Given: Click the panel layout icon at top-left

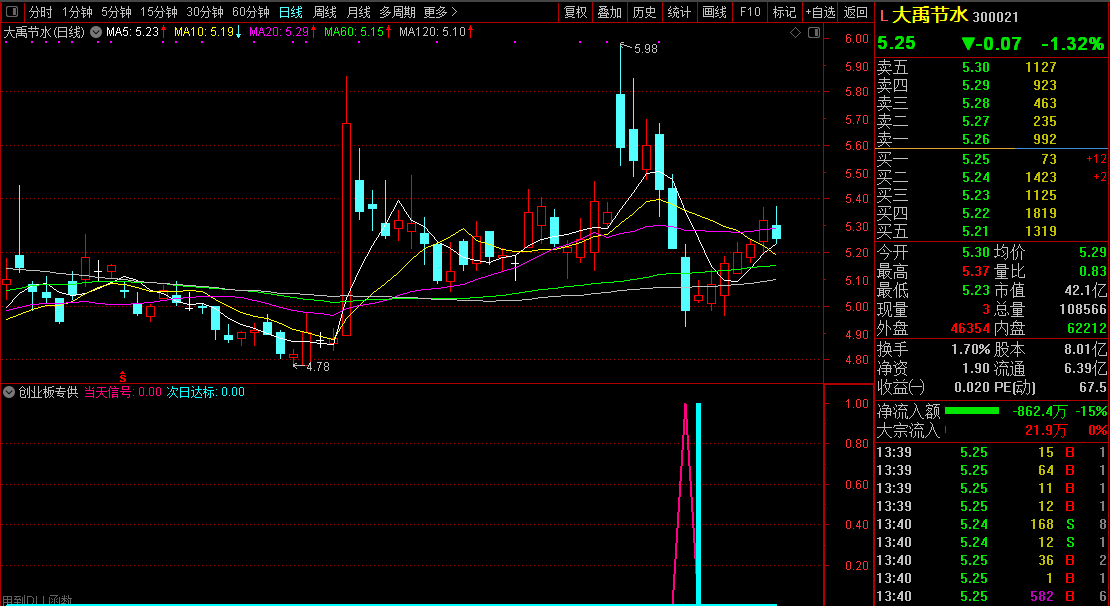Looking at the screenshot, I should [x=12, y=12].
